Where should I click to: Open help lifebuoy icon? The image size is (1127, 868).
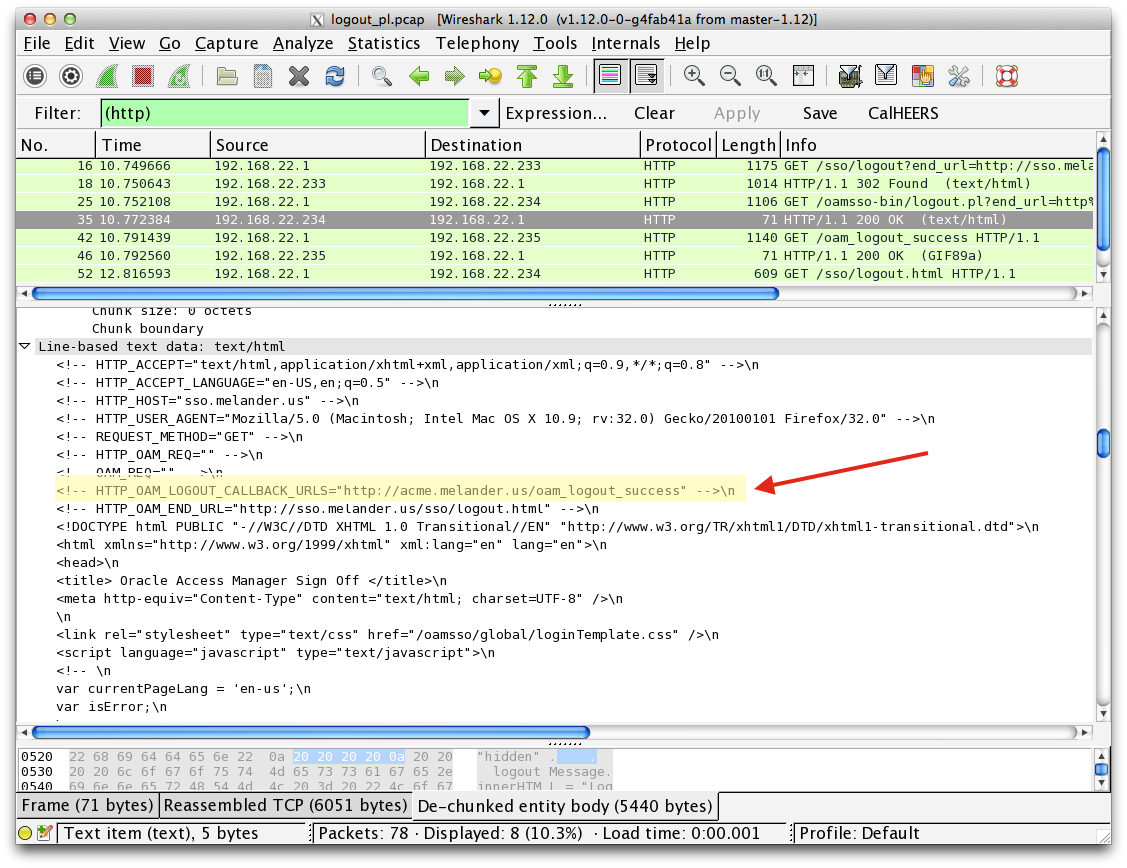[x=1006, y=76]
